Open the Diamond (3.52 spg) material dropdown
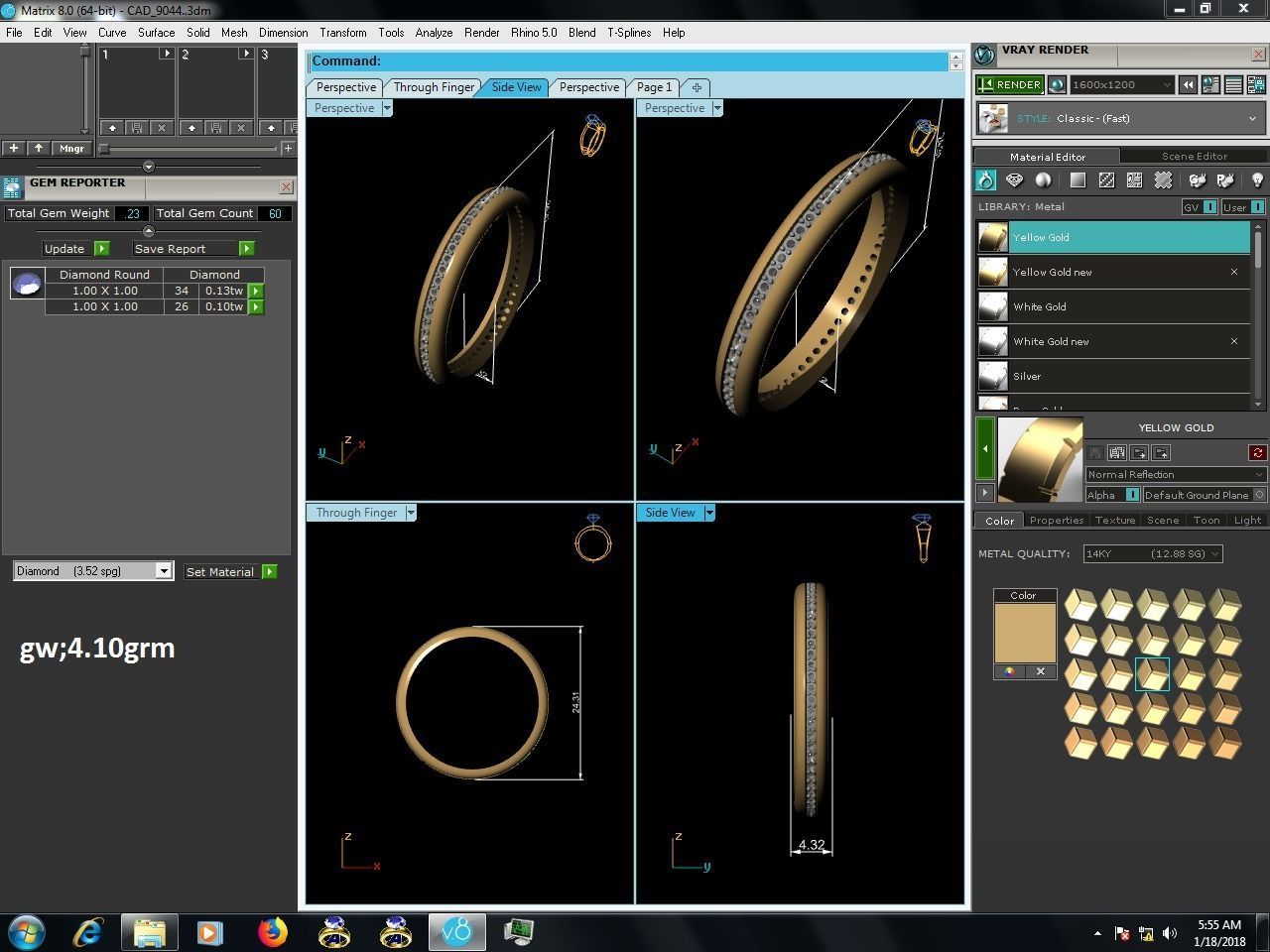 (x=93, y=571)
